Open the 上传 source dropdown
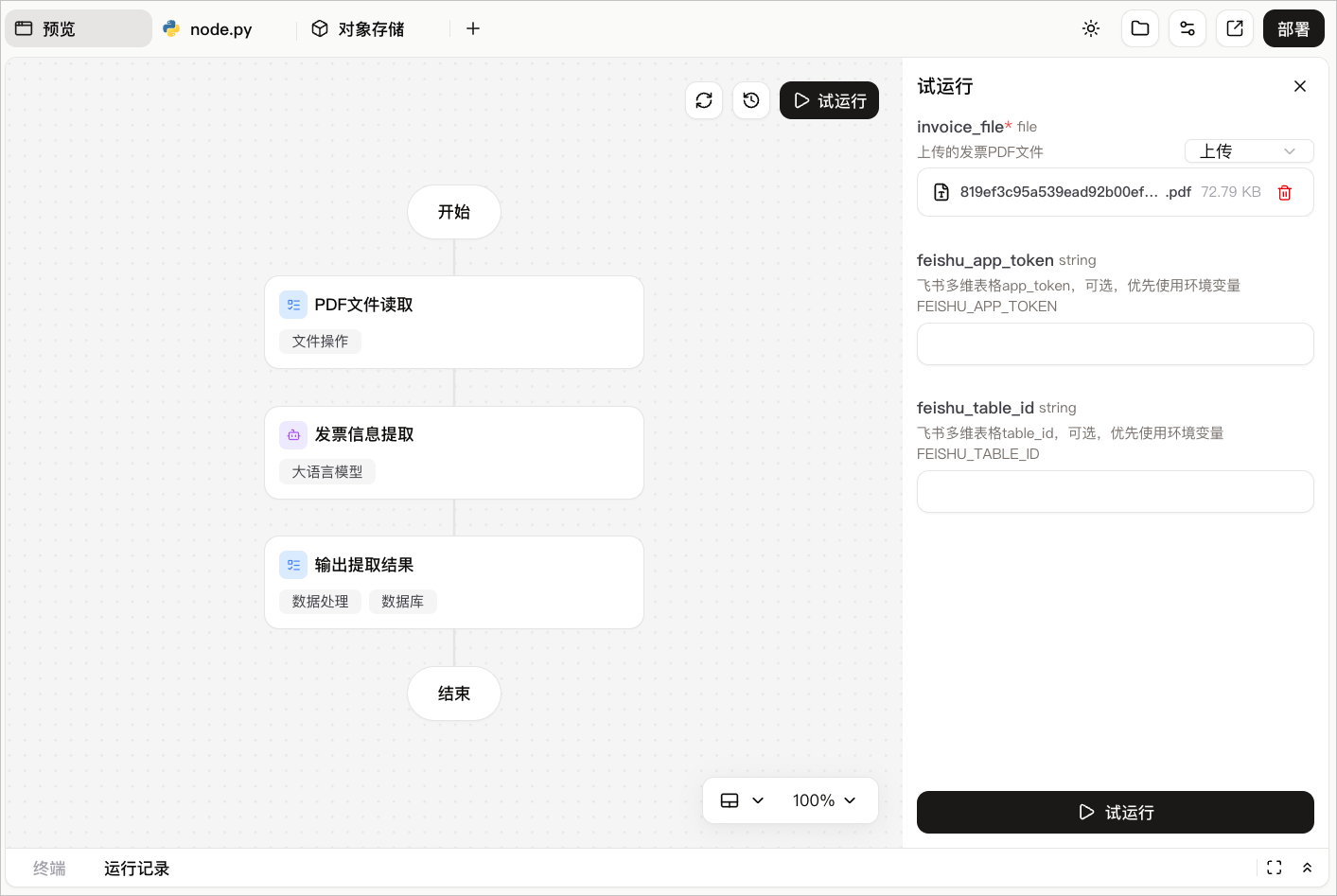The width and height of the screenshot is (1337, 896). 1249,151
